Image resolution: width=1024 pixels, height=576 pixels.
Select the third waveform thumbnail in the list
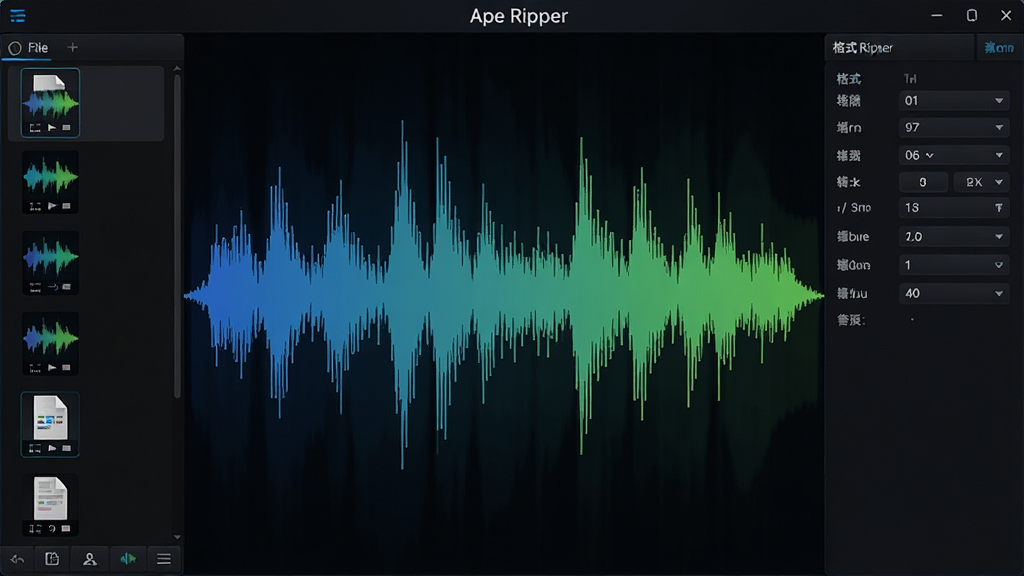(x=50, y=263)
